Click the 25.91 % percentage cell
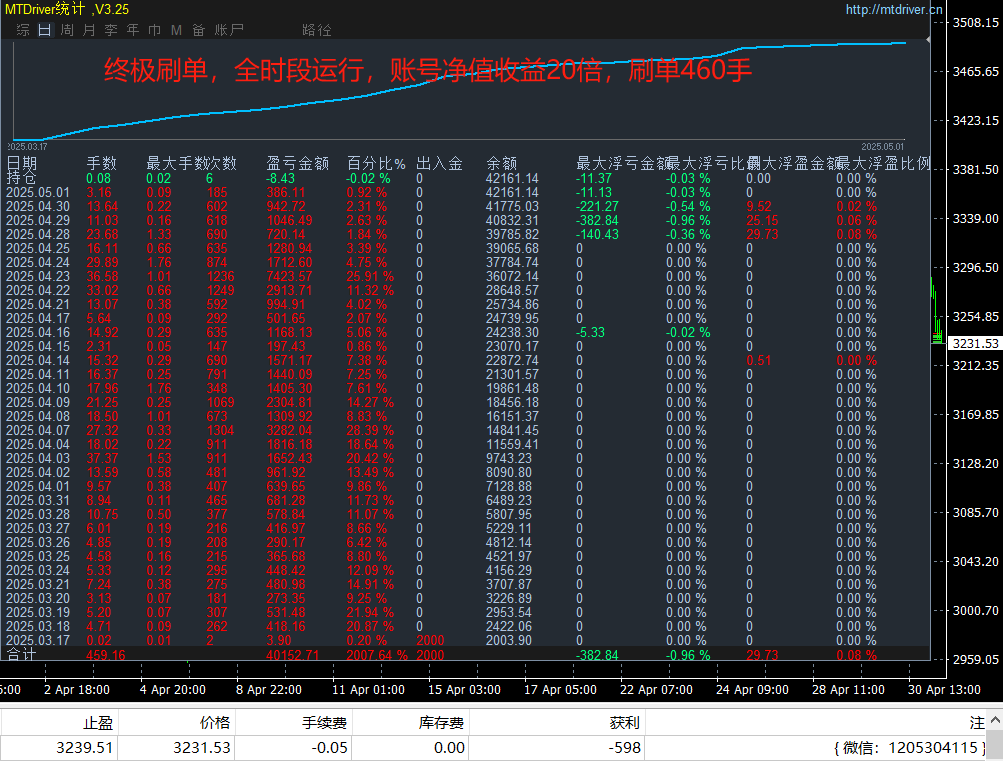The image size is (1003, 761). click(370, 276)
